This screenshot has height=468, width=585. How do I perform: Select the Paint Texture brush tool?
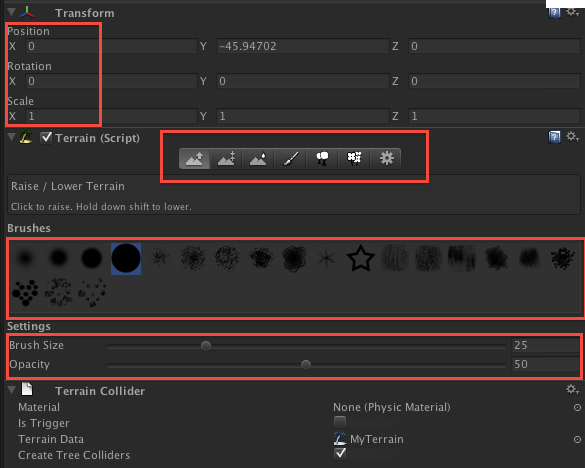(290, 159)
